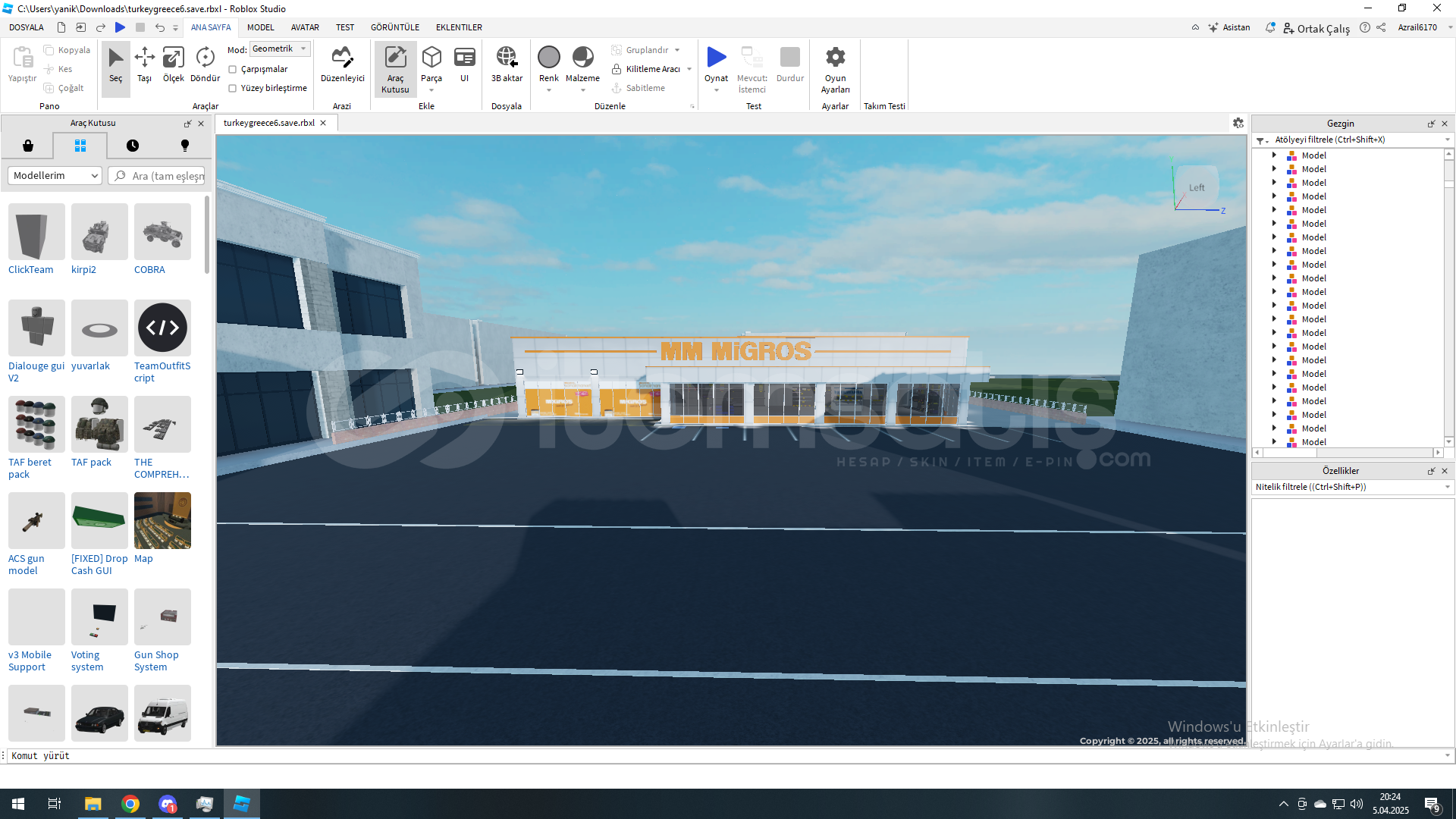Switch to the MODEL ribbon tab
1456x819 pixels.
261,27
